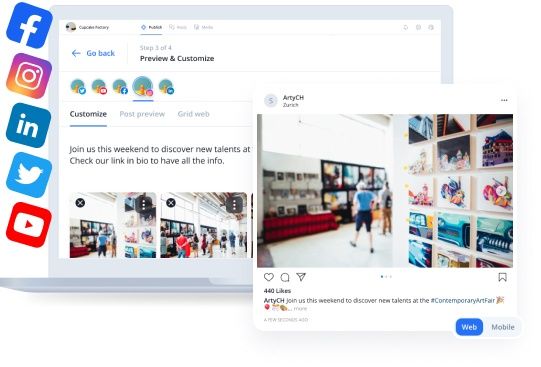Click the Go back button
Image resolution: width=541 pixels, height=367 pixels.
(x=93, y=53)
